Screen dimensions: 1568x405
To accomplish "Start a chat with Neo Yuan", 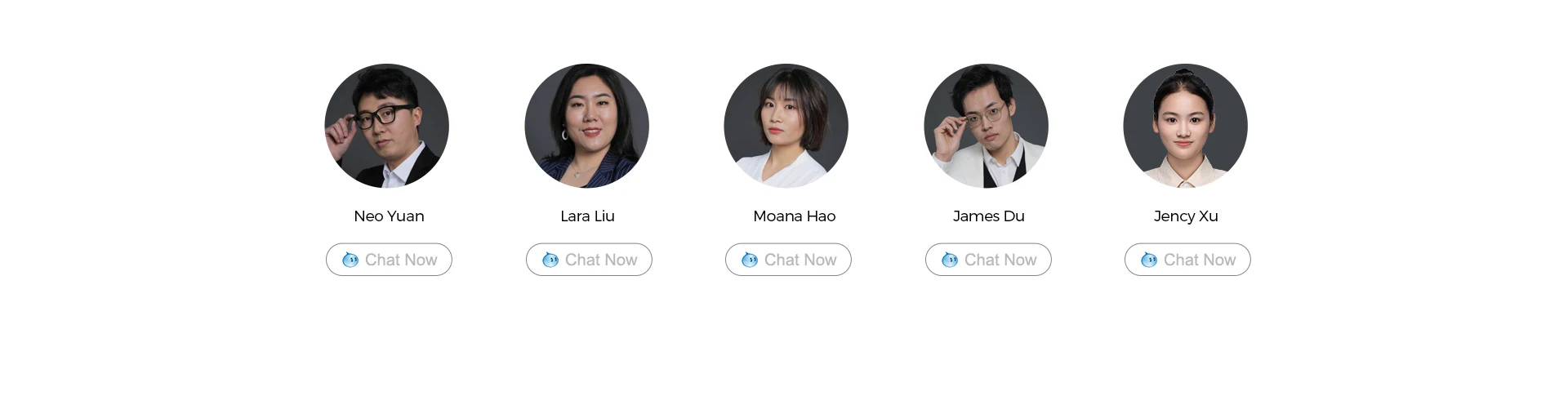I will 389,260.
